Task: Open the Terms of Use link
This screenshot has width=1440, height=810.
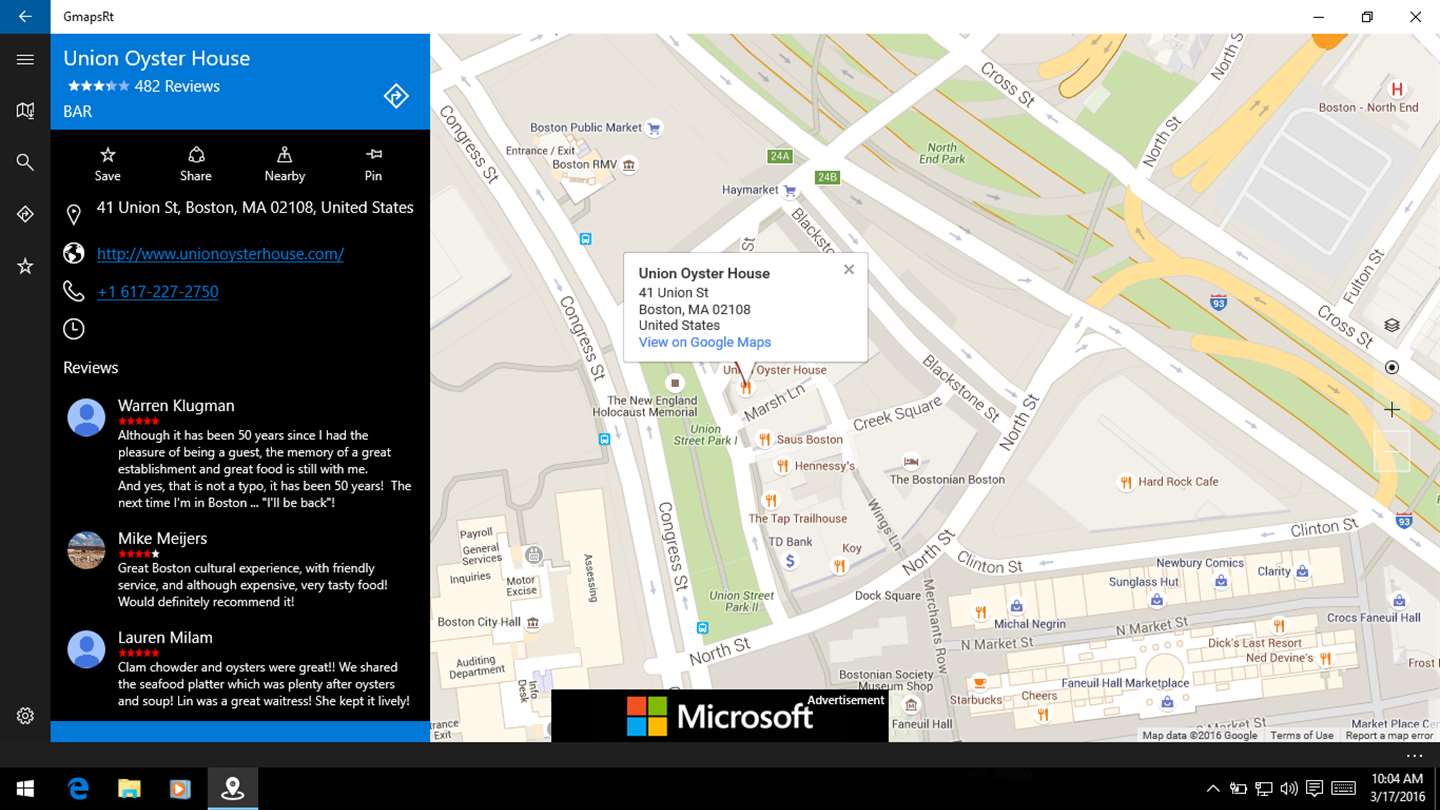Action: [1302, 736]
